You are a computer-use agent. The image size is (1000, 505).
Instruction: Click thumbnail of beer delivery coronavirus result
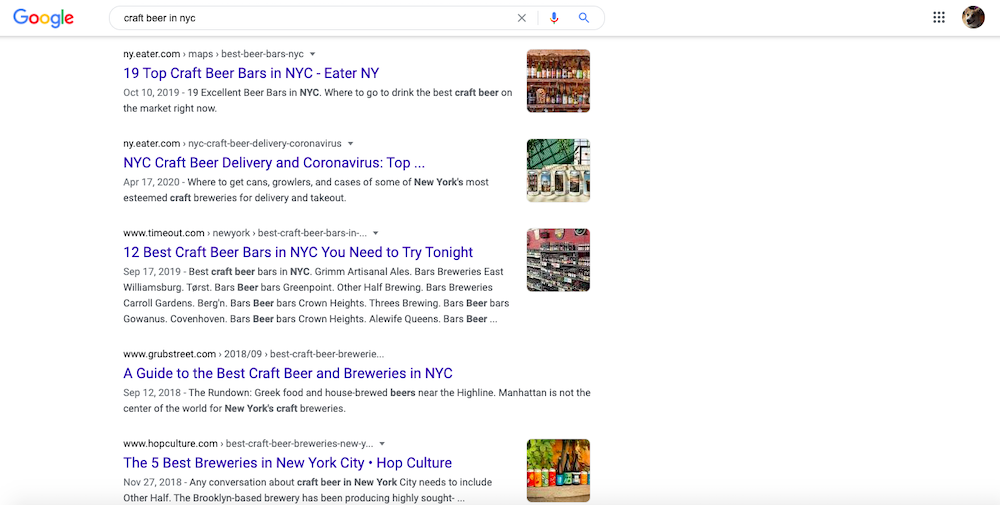pos(558,170)
